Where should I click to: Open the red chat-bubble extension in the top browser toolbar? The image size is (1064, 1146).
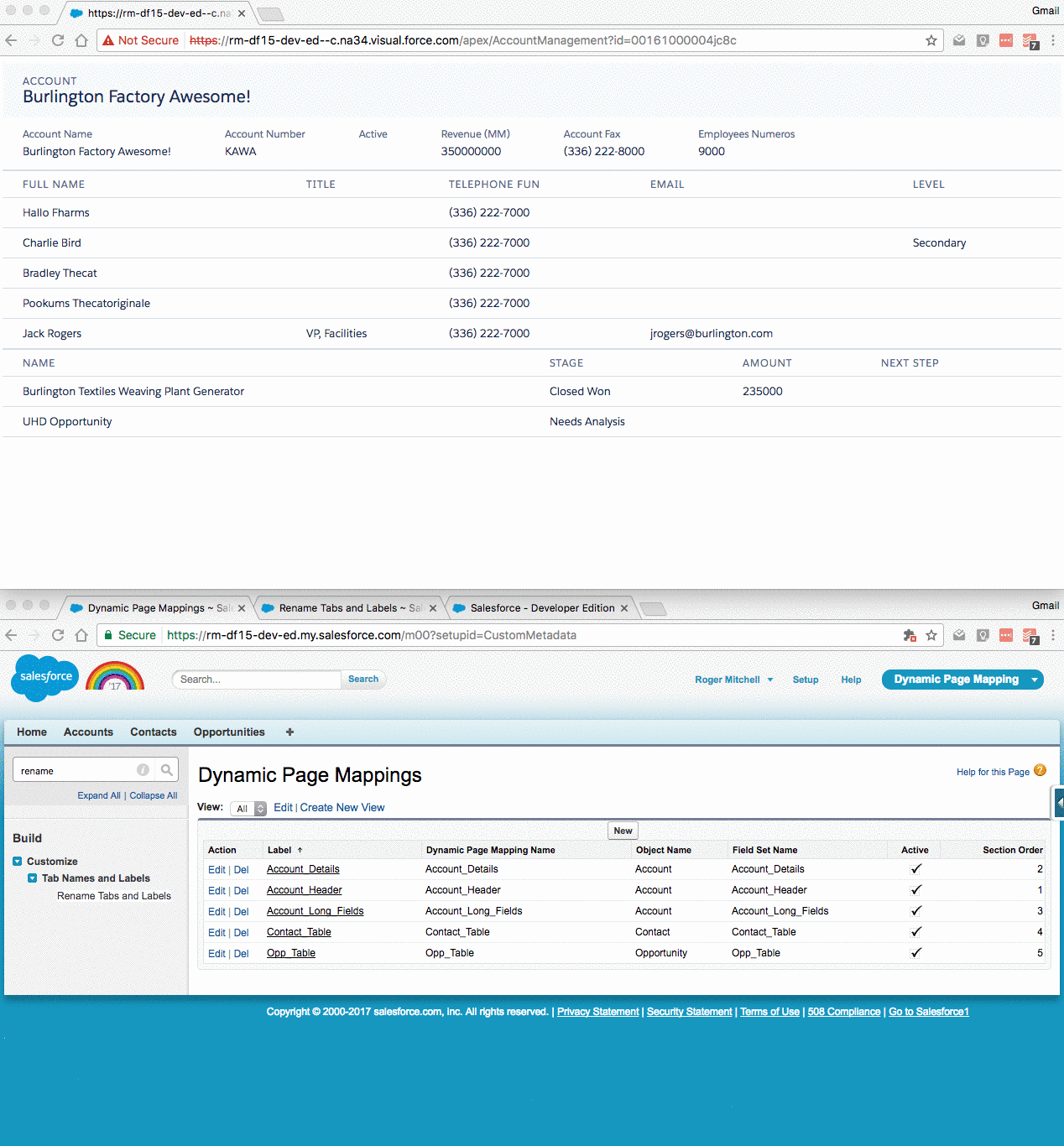(x=1006, y=40)
